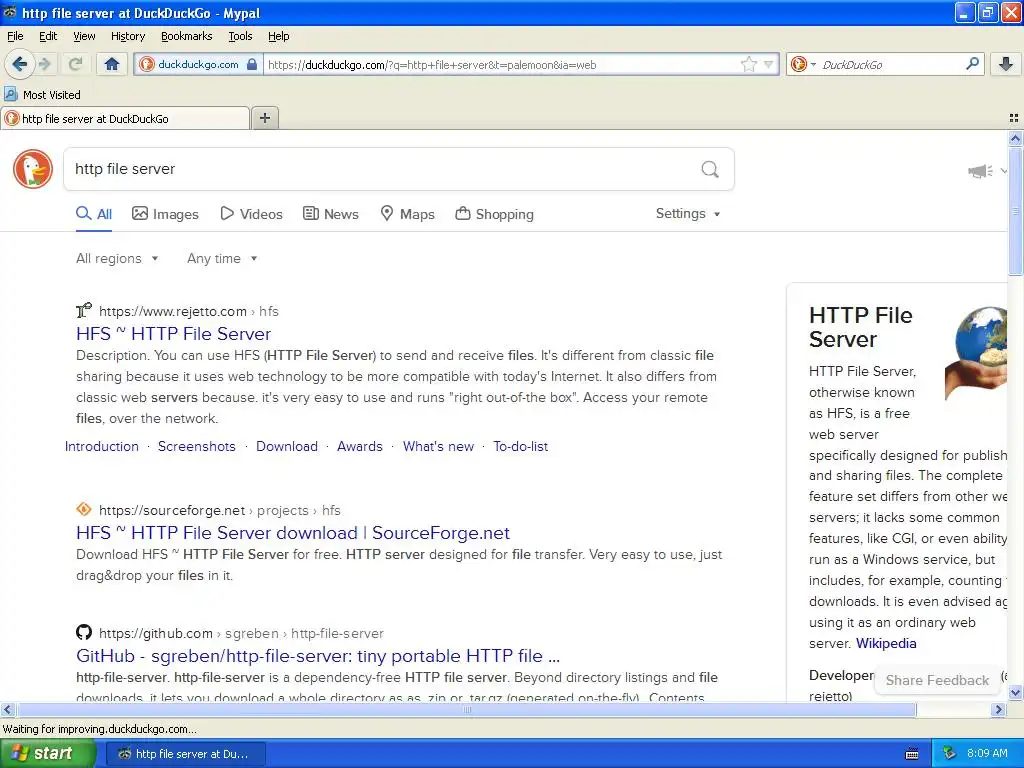This screenshot has width=1024, height=768.
Task: Click the Forward arrow button
Action: click(45, 64)
